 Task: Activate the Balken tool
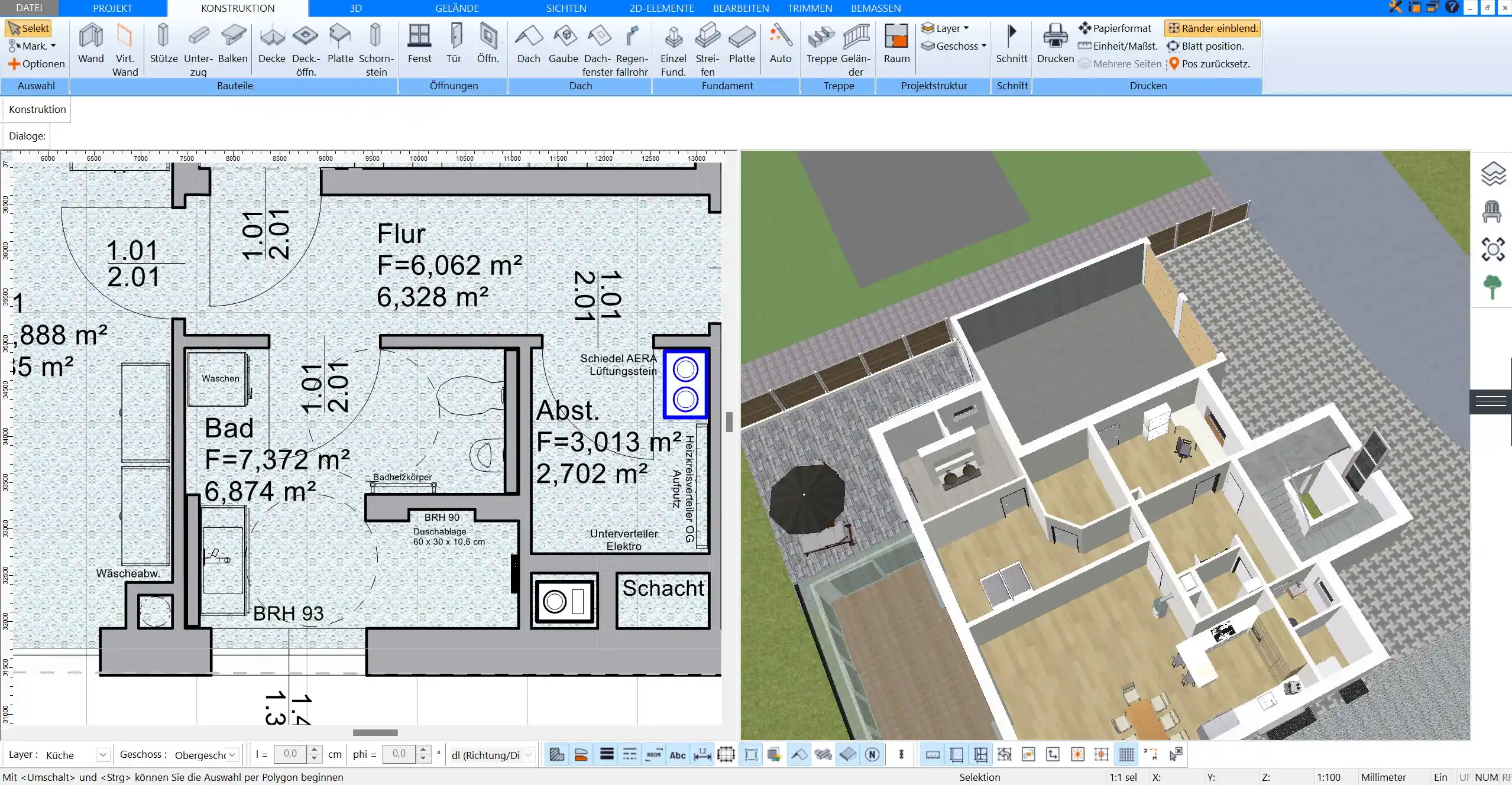(x=233, y=44)
